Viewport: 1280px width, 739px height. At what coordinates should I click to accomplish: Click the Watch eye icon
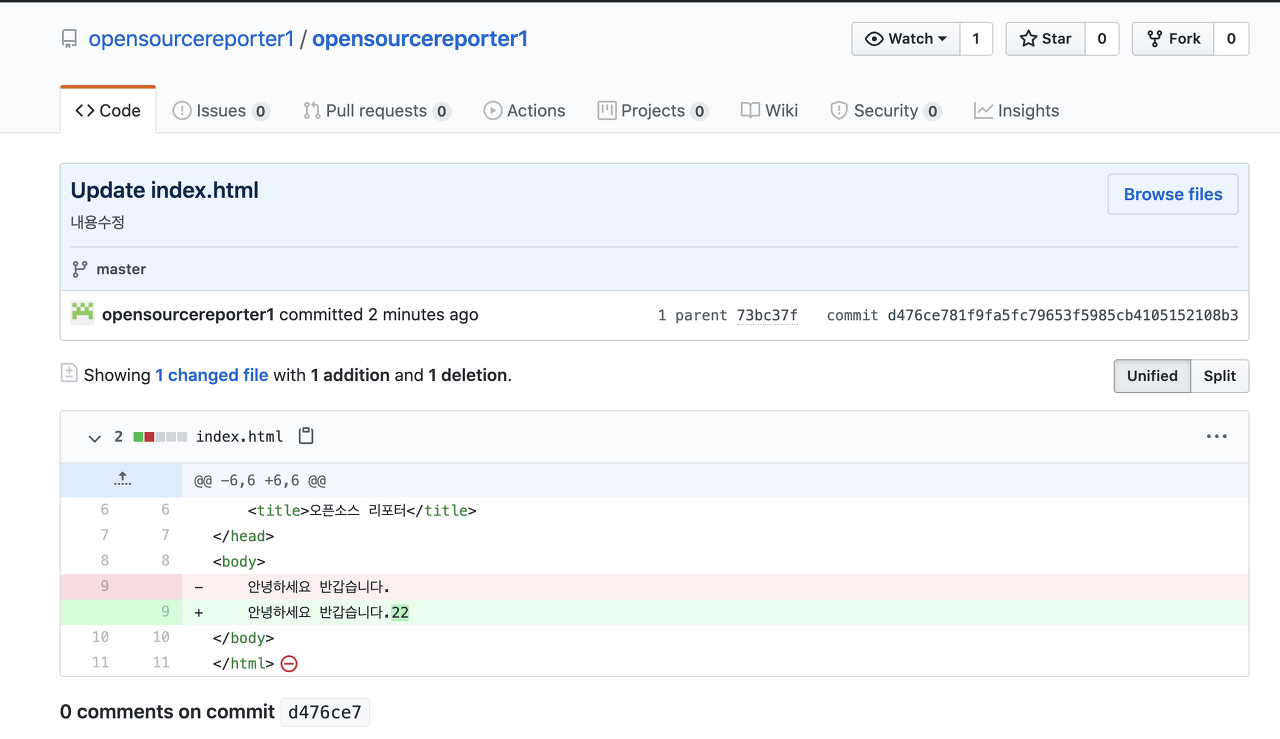874,39
